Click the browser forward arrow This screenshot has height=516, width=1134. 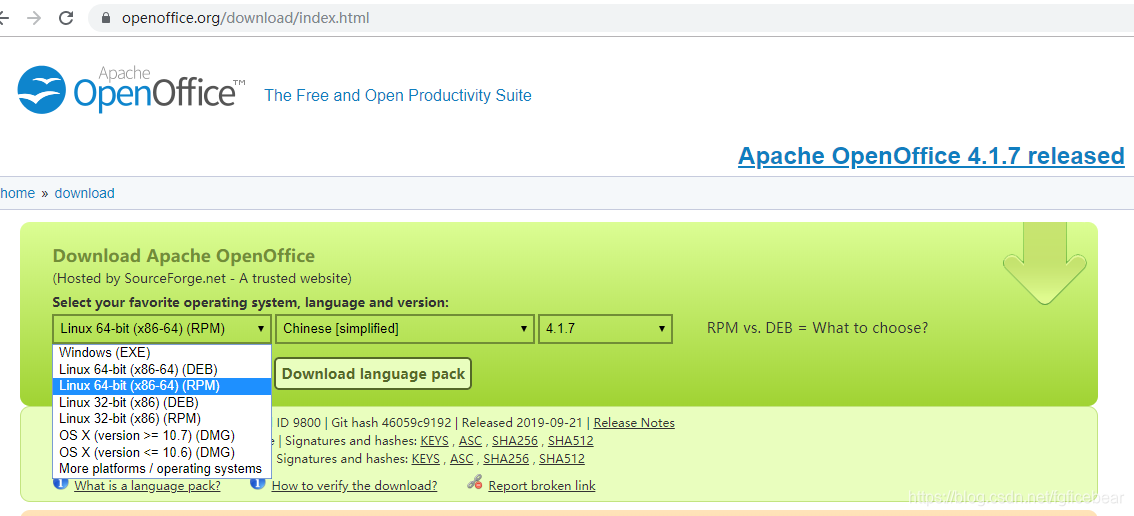tap(33, 18)
